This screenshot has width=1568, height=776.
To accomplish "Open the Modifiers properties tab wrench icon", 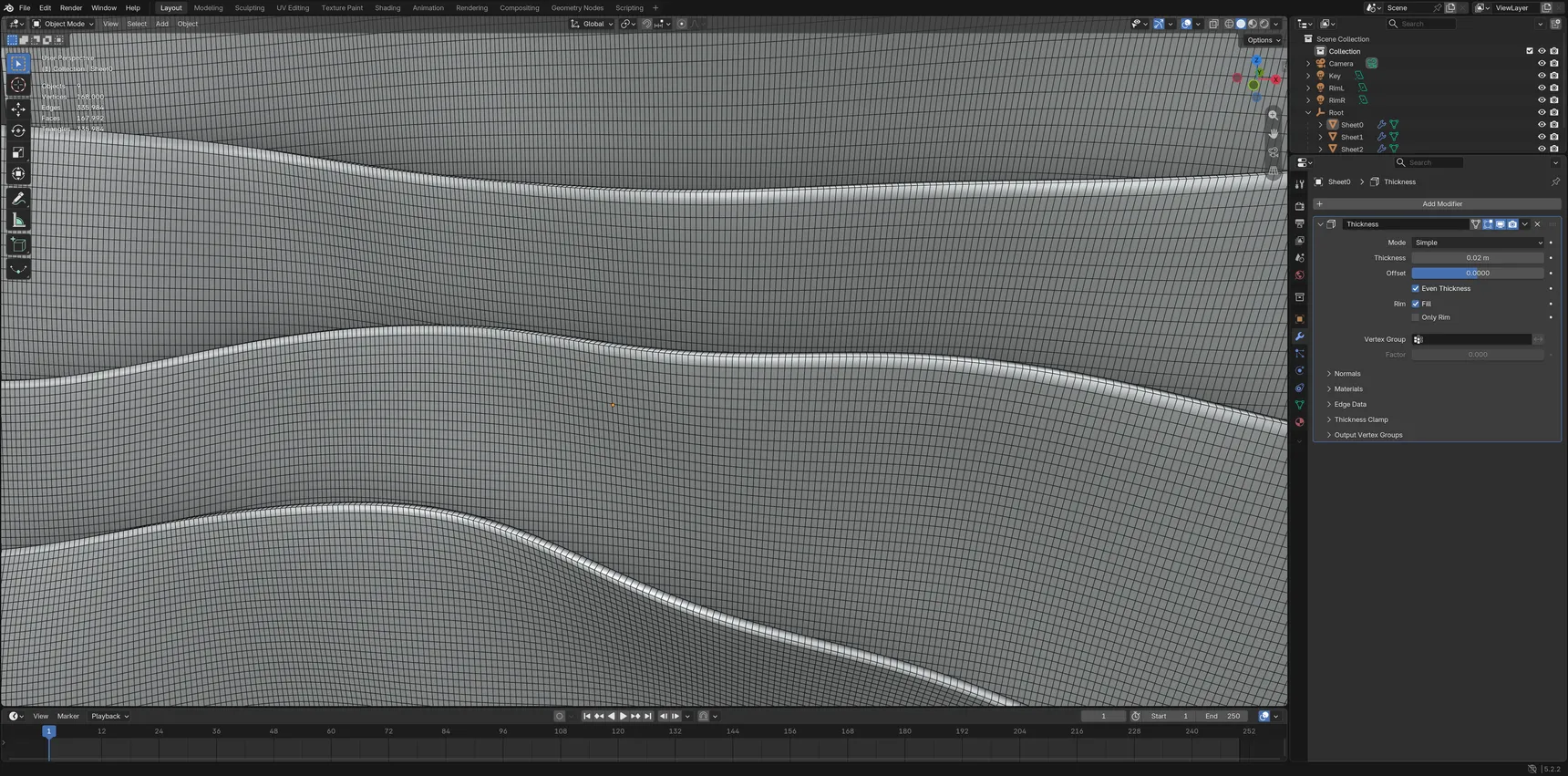I will click(x=1300, y=336).
